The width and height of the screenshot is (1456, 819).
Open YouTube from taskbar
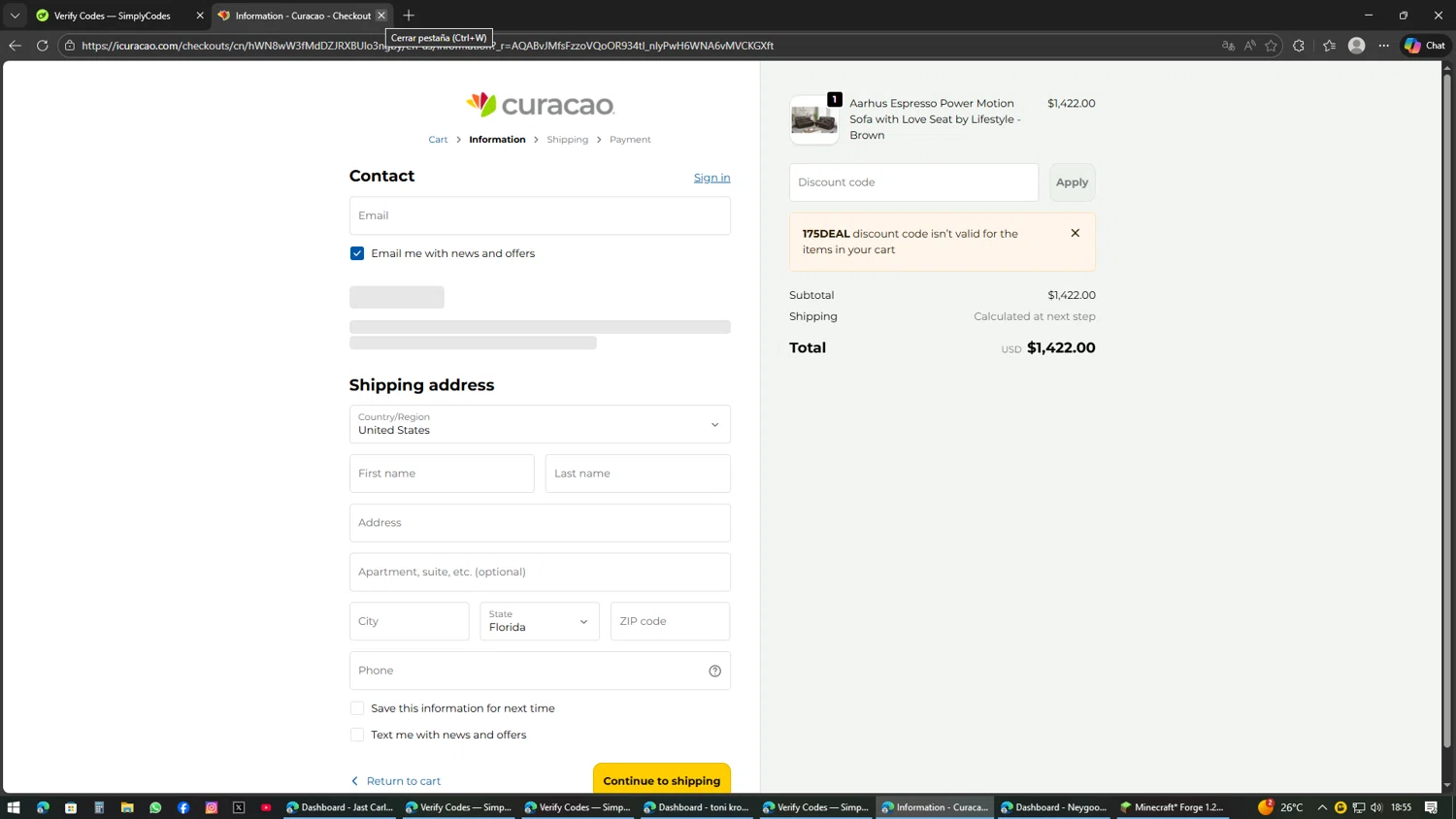266,807
